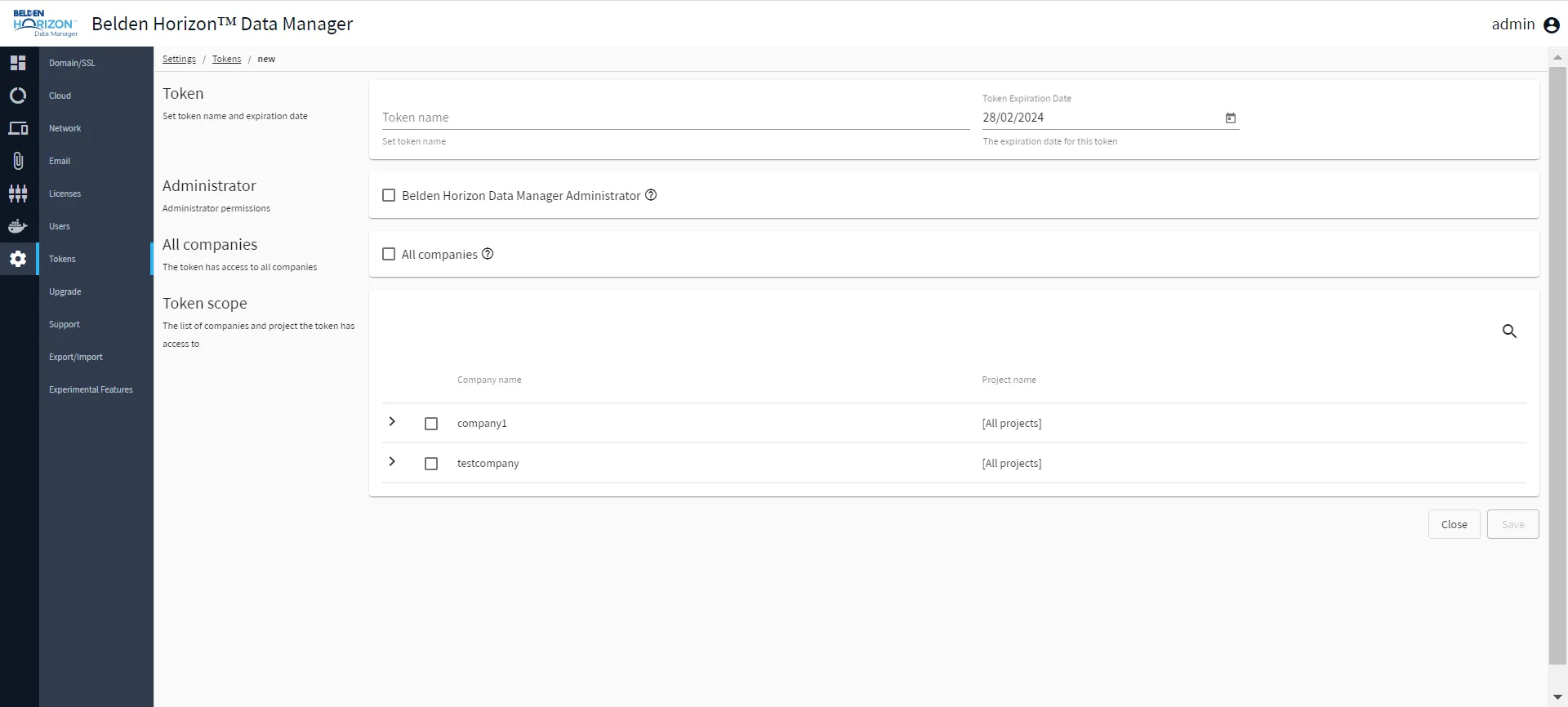
Task: Open the network switch ports icon
Action: pos(18,193)
